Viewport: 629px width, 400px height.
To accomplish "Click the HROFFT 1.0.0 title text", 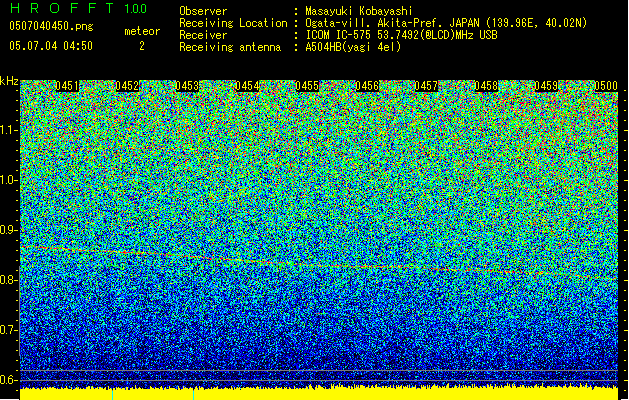I will coord(78,8).
